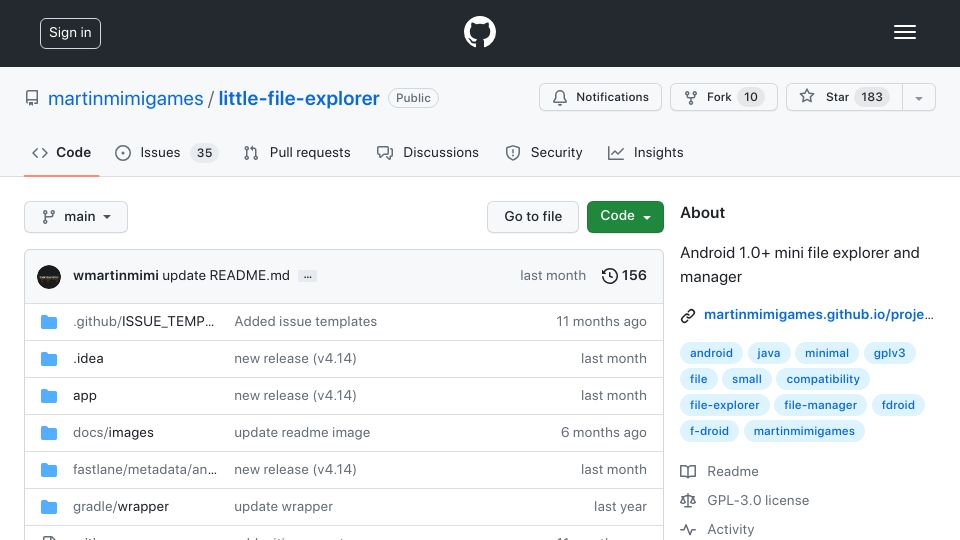Open little-file-explorer repository name link
Viewport: 960px width, 540px height.
click(x=299, y=99)
